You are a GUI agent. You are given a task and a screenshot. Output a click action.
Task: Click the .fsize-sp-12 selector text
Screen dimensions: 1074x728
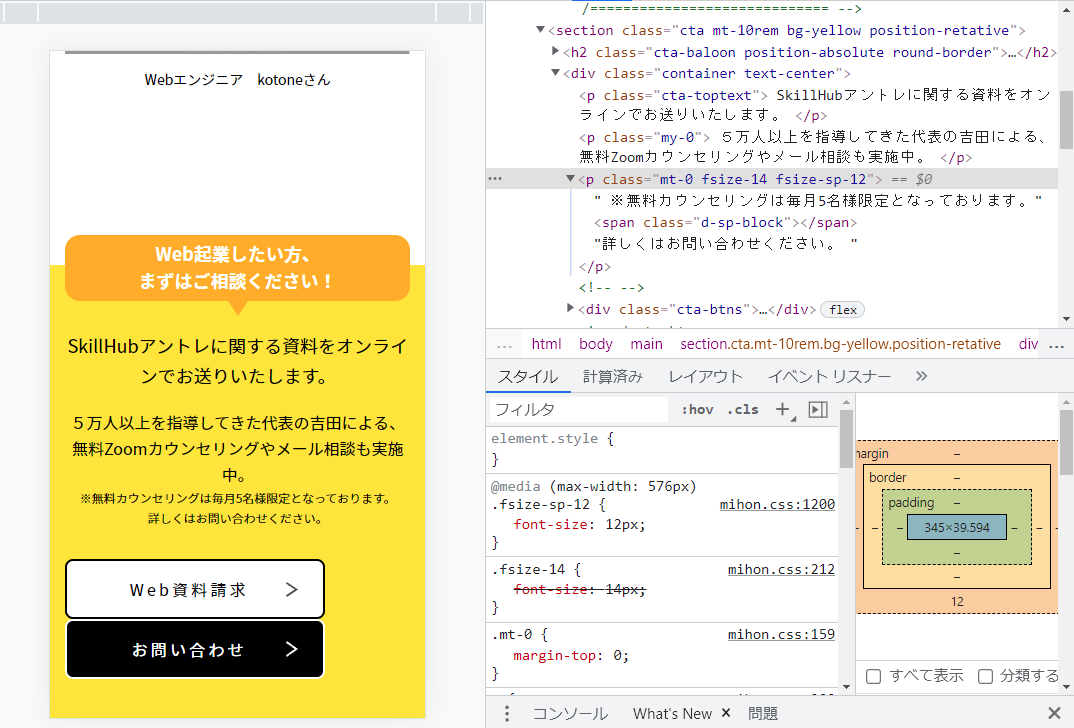pos(540,505)
